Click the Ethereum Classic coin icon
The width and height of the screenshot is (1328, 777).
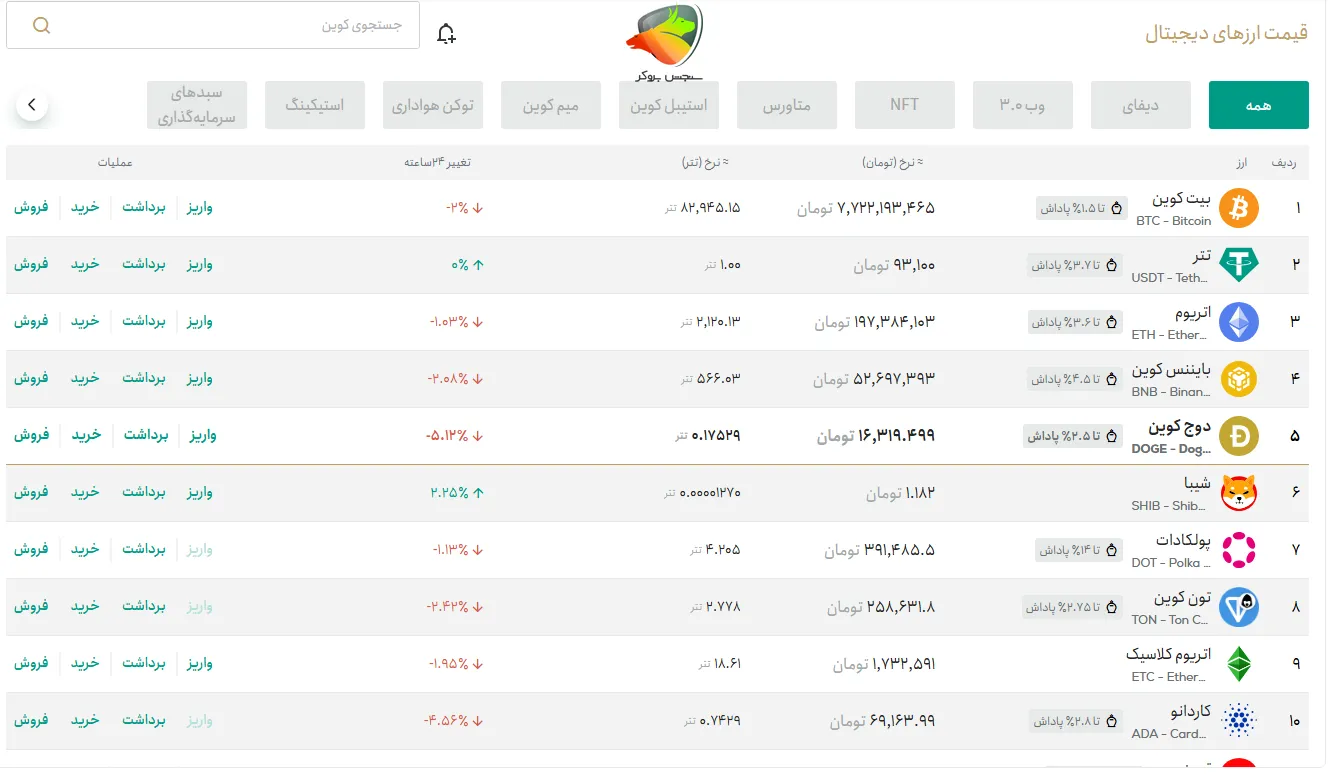pos(1238,663)
